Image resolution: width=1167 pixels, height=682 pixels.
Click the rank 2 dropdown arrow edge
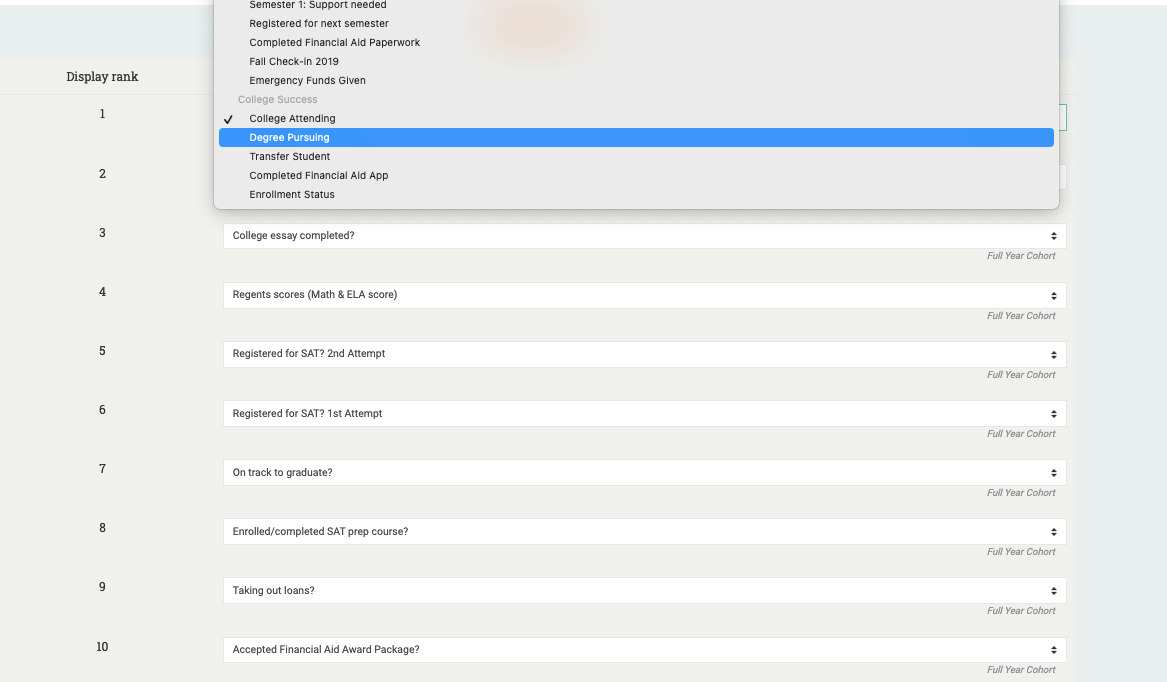click(1062, 177)
